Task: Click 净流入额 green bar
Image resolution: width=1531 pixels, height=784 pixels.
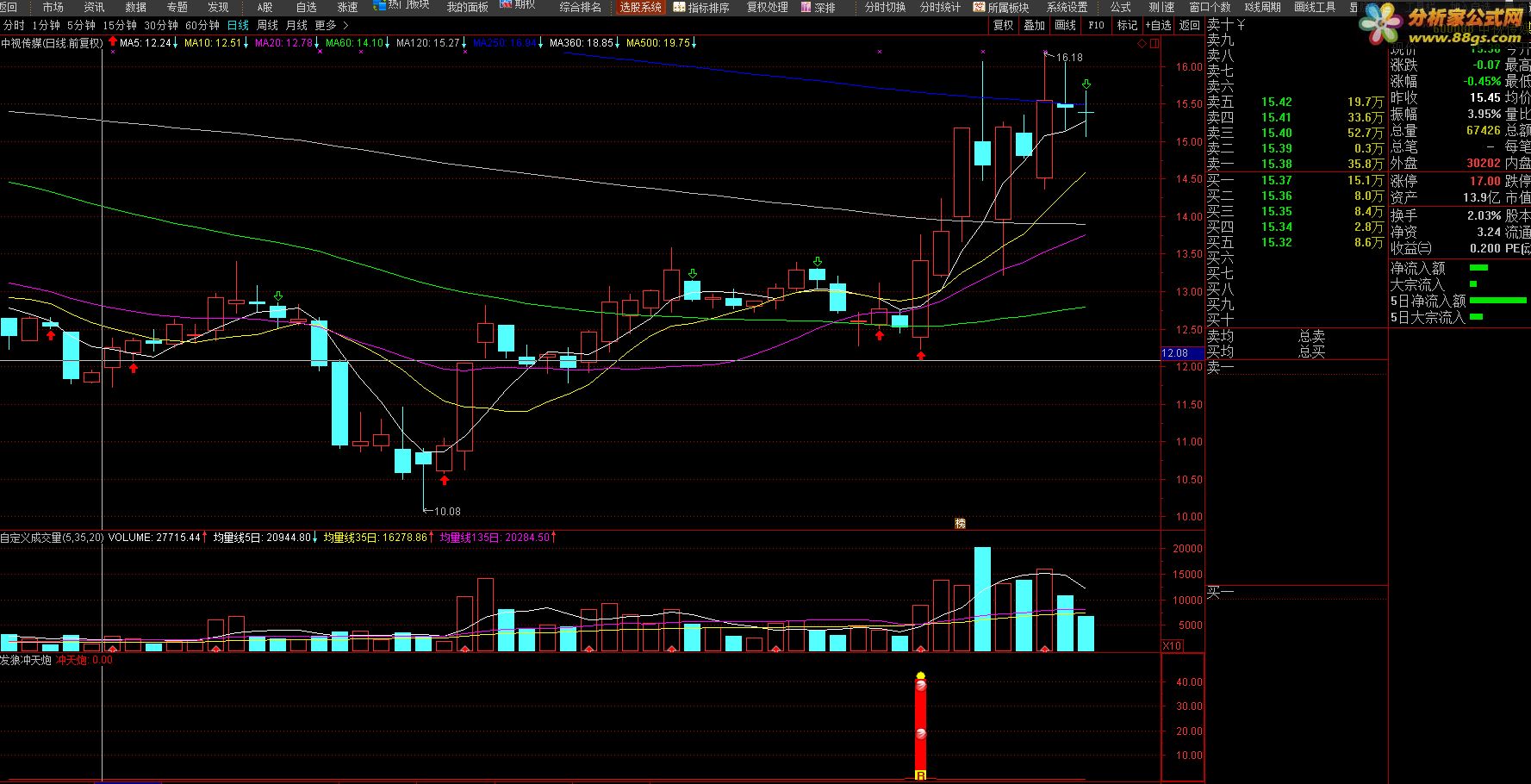Action: click(1478, 268)
